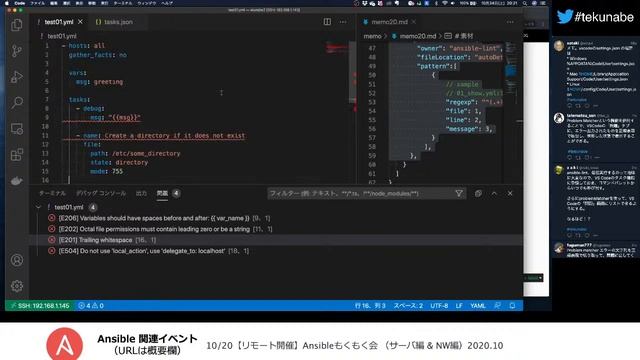Open the Apple menu in menu bar
The image size is (640, 360).
(x=7, y=3)
